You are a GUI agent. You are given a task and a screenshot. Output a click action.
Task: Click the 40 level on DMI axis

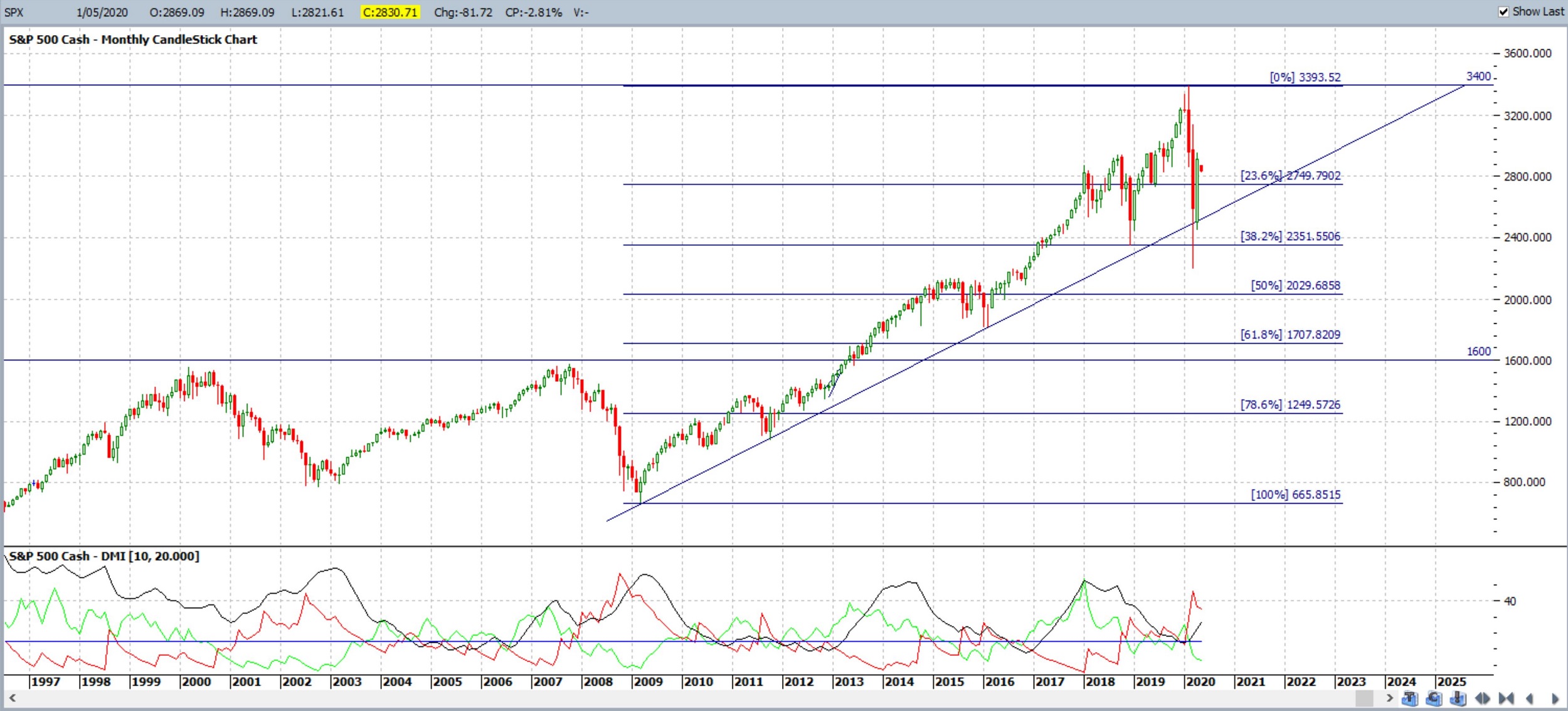1510,601
